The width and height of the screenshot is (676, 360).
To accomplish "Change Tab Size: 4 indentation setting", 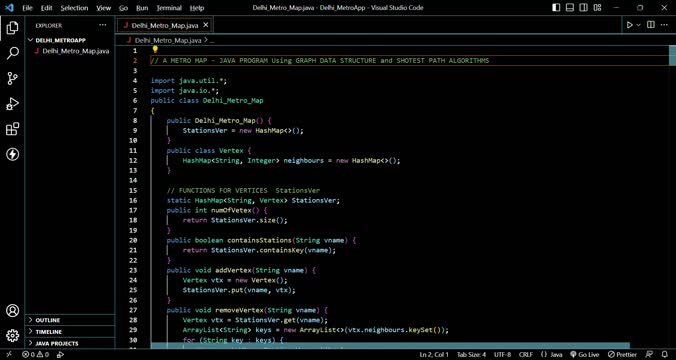I will [x=471, y=354].
